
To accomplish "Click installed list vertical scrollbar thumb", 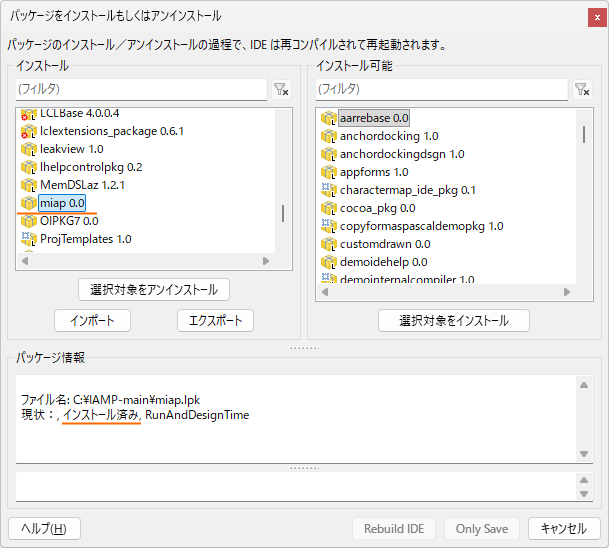I will (283, 214).
